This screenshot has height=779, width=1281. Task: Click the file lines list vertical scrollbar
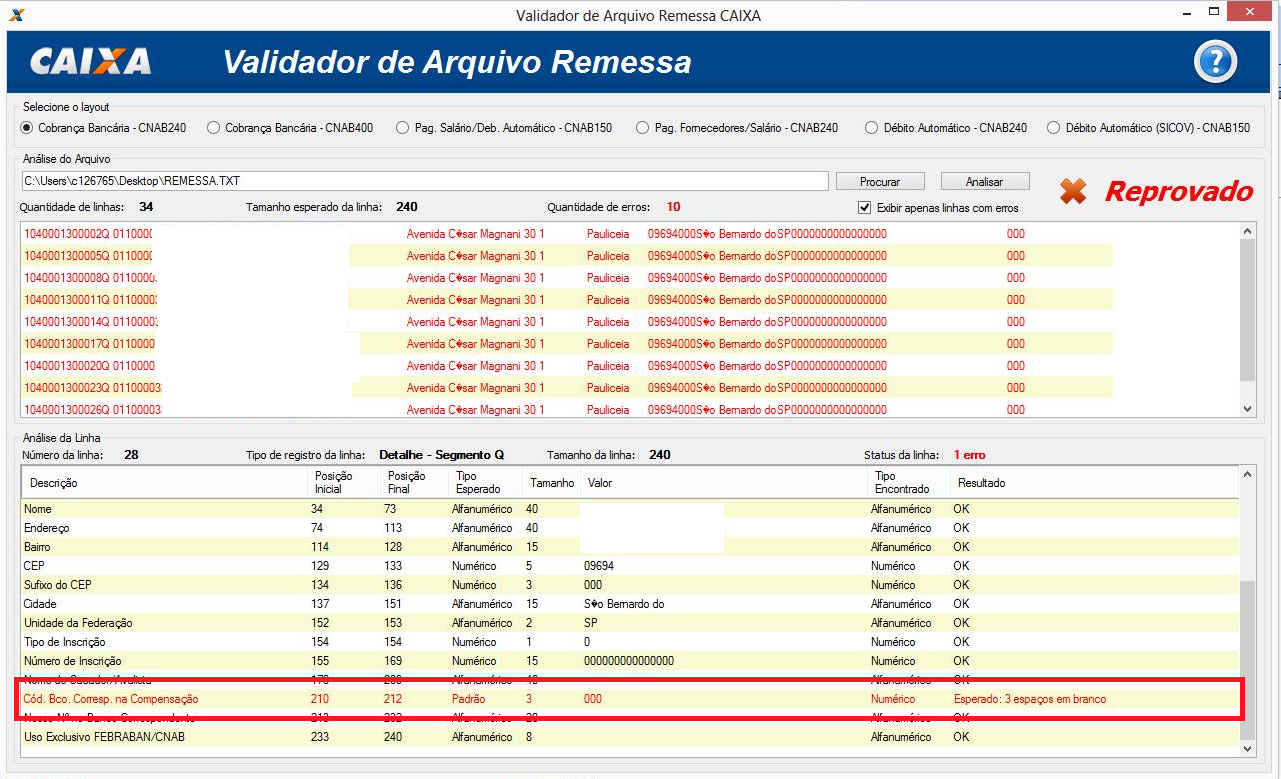pyautogui.click(x=1247, y=320)
